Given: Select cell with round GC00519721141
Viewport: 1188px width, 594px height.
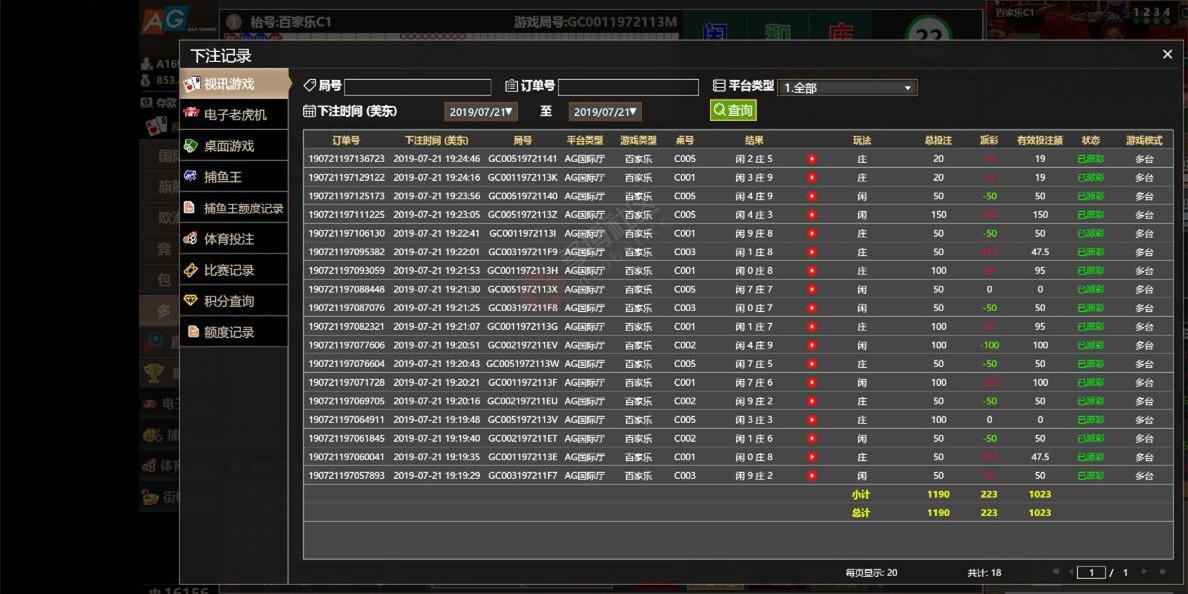Looking at the screenshot, I should click(522, 159).
